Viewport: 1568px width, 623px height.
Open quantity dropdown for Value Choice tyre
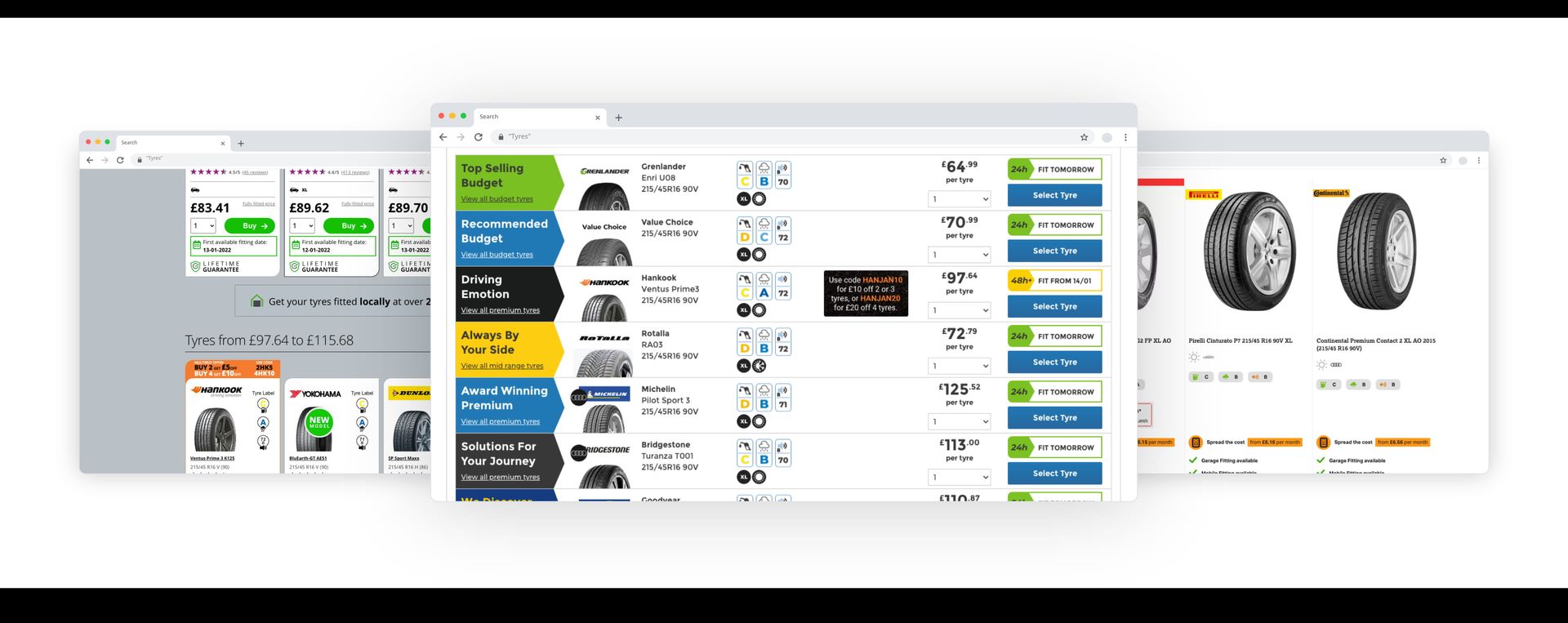click(x=960, y=255)
